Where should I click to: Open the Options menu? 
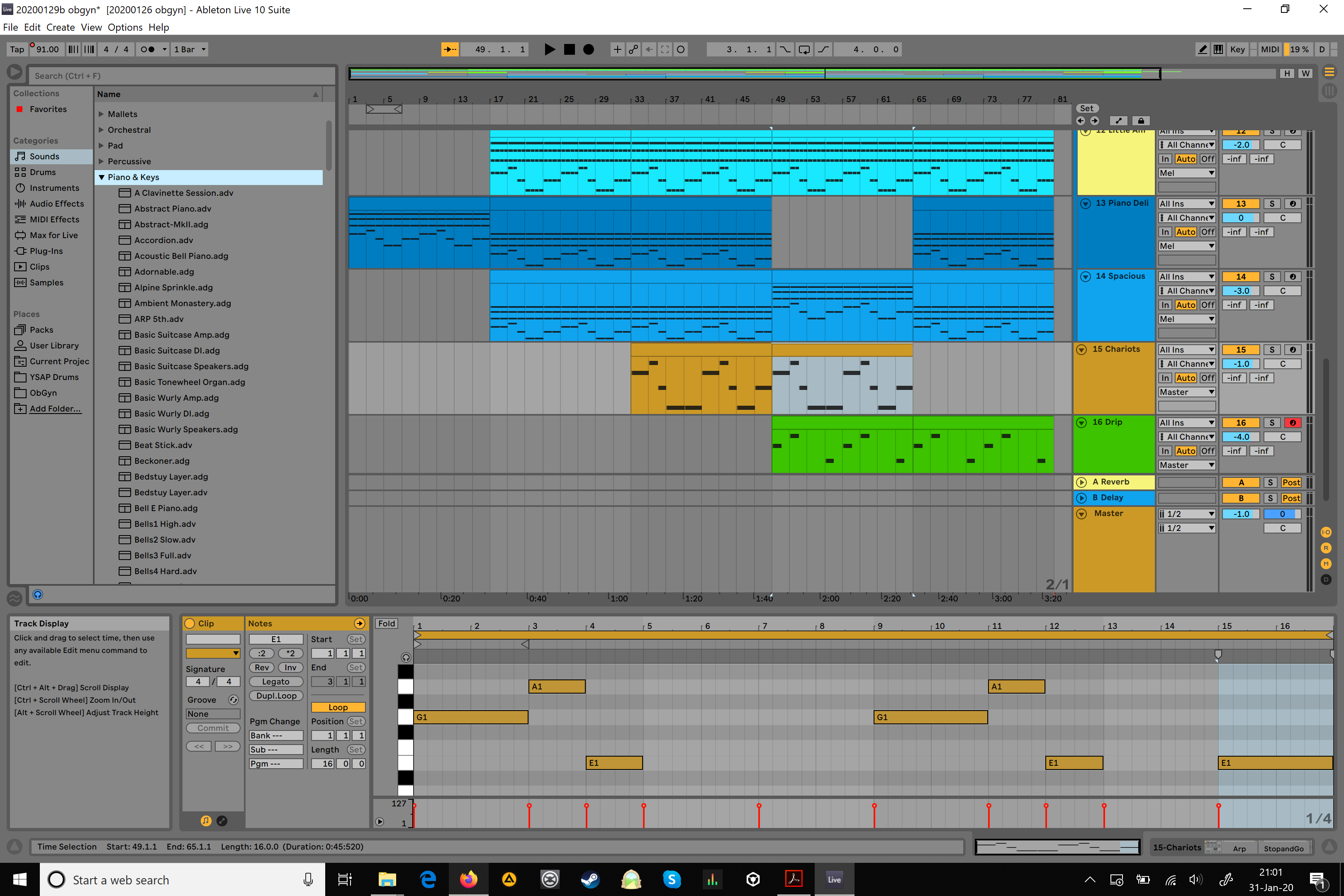click(x=125, y=27)
